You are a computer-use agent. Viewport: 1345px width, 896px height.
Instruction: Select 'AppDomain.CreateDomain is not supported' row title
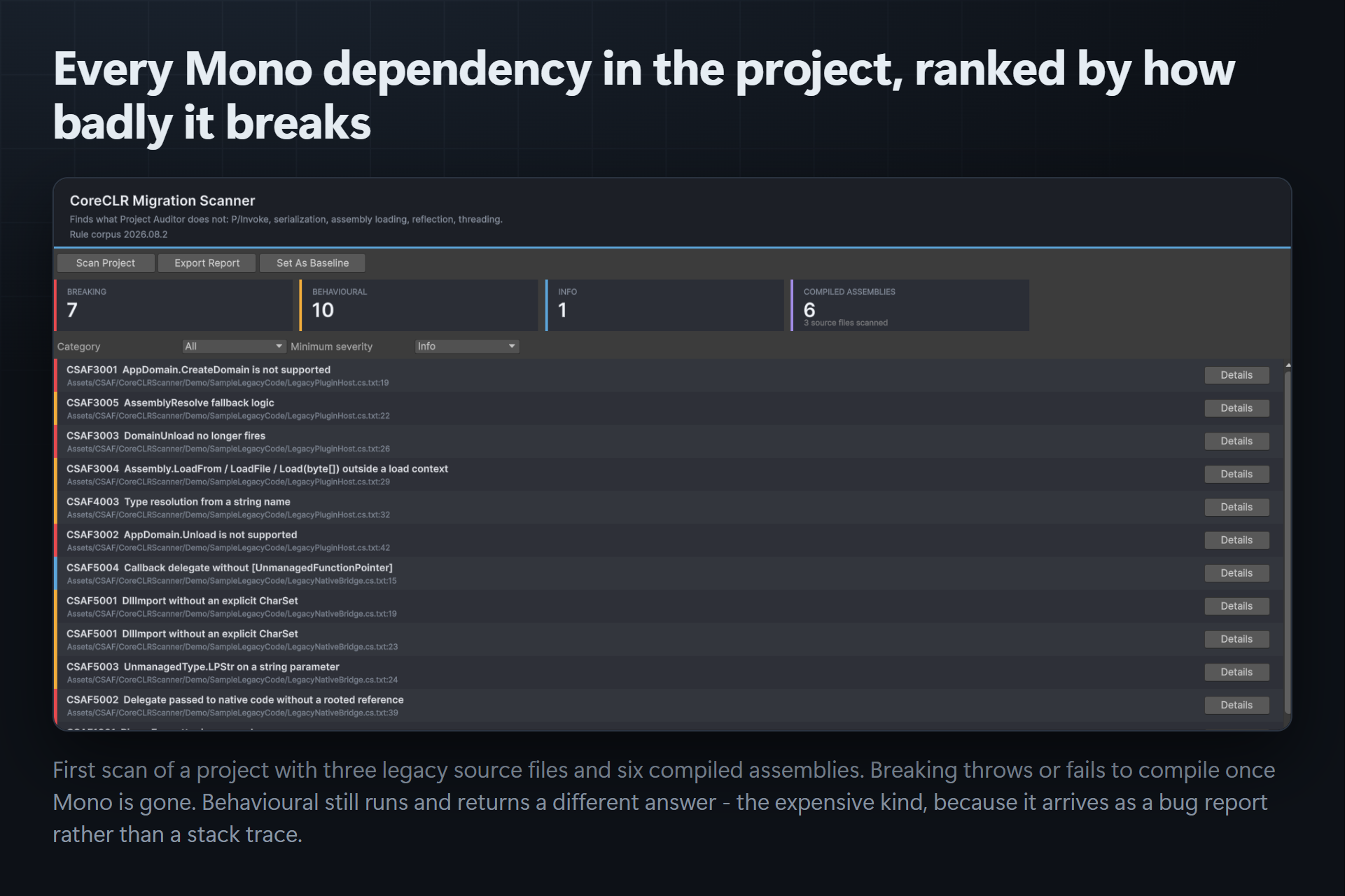tap(226, 370)
